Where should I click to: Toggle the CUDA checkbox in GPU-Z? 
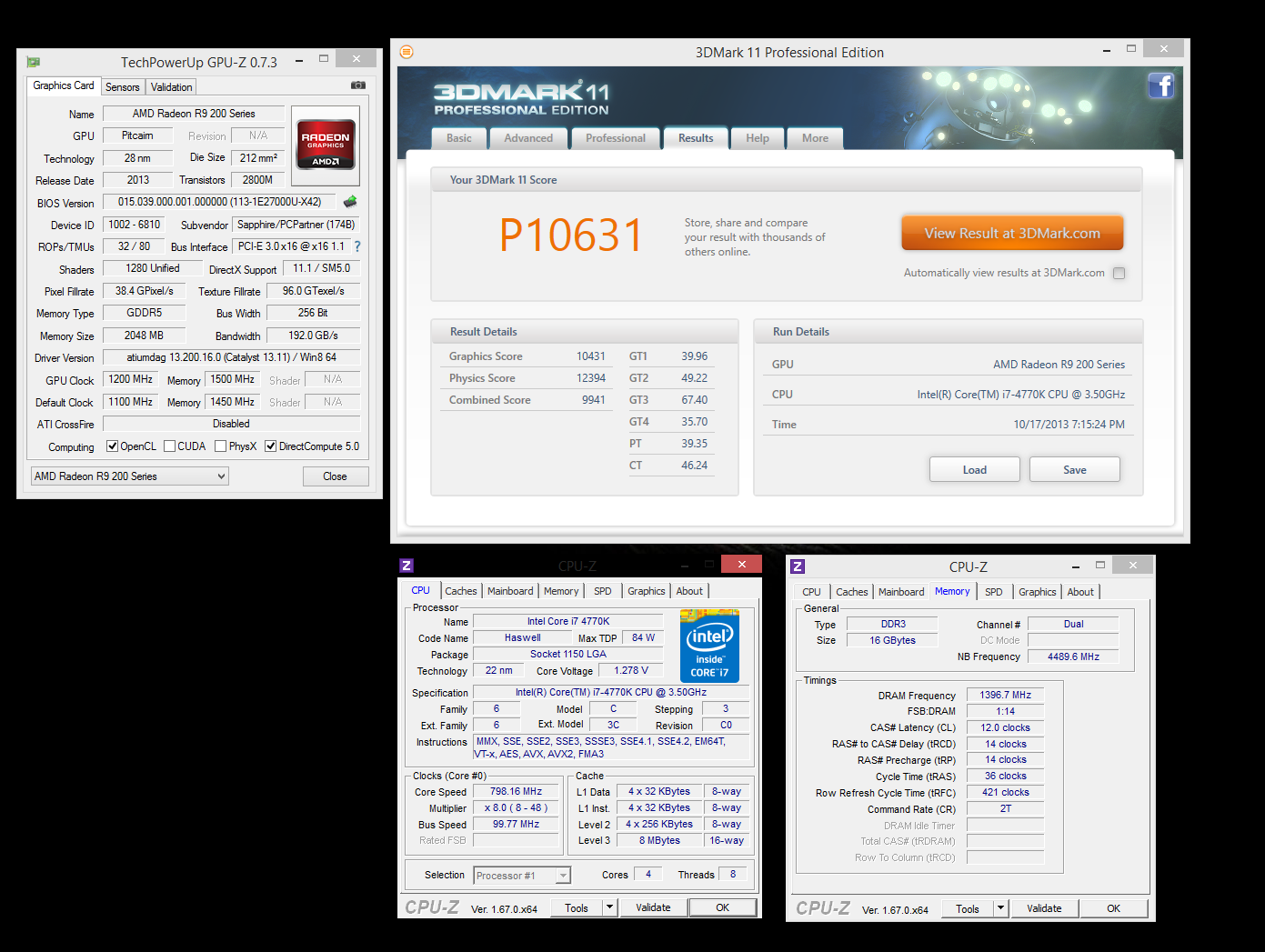pyautogui.click(x=169, y=446)
